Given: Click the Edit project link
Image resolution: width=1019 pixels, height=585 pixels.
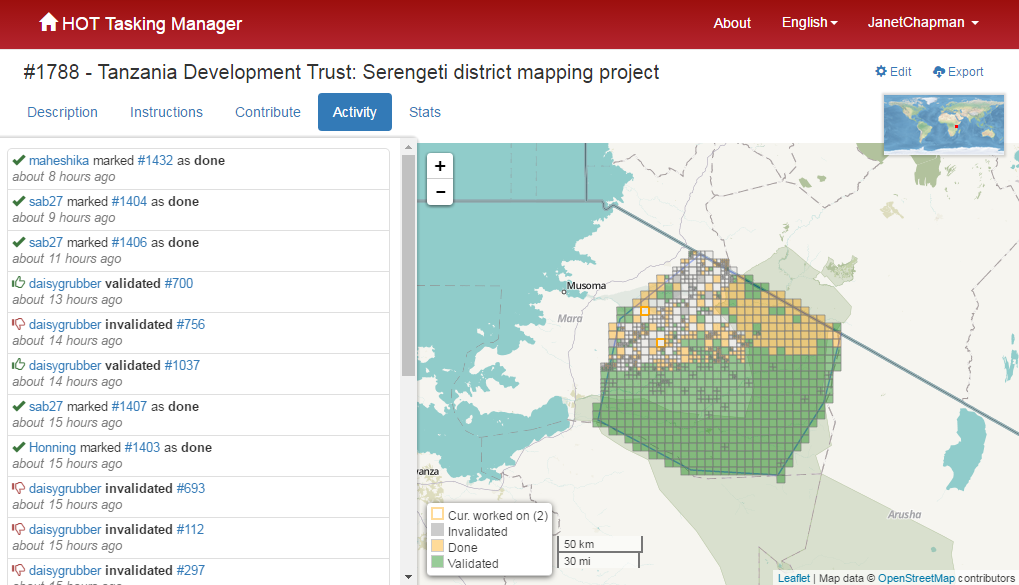Looking at the screenshot, I should [894, 72].
